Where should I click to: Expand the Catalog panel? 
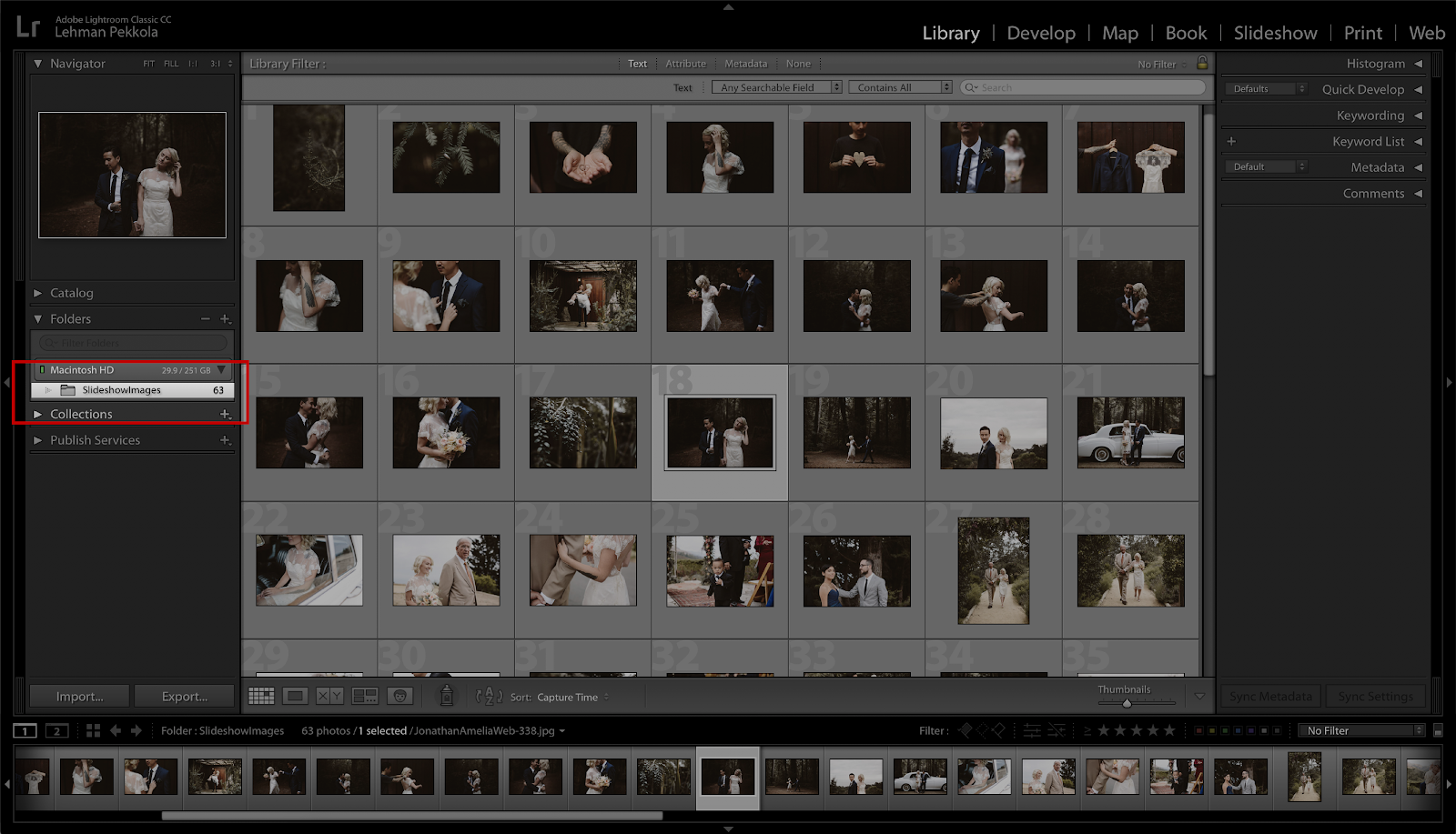72,293
